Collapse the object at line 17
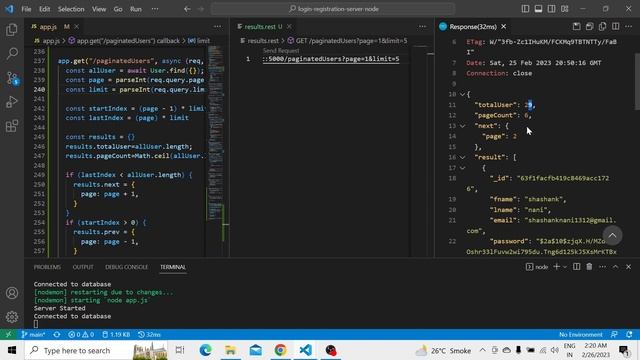Image resolution: width=640 pixels, height=360 pixels. pyautogui.click(x=462, y=168)
